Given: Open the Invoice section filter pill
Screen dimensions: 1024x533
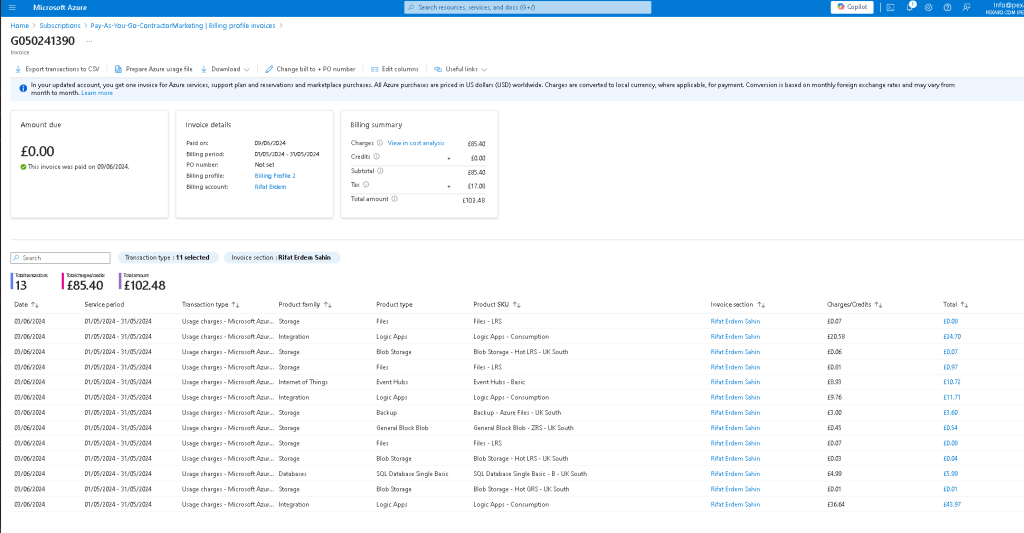Looking at the screenshot, I should point(281,258).
